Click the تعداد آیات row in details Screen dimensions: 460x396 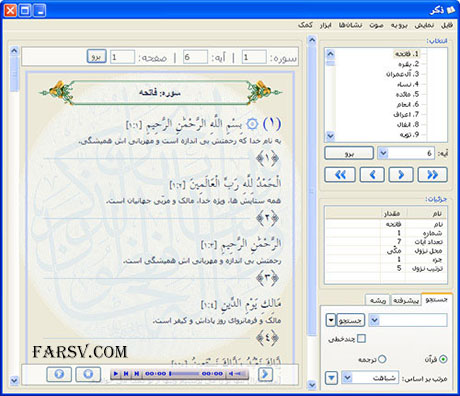[386, 242]
